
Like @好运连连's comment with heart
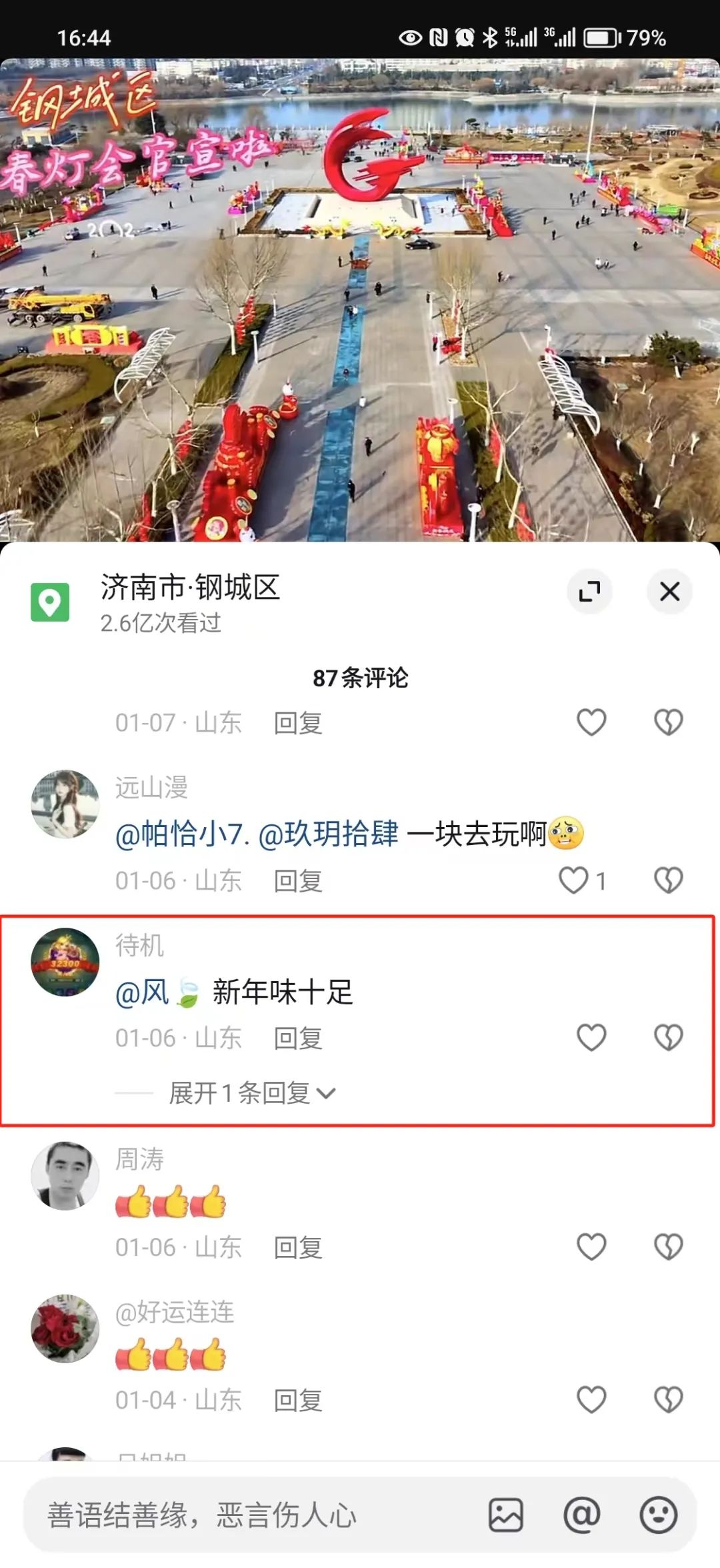[x=591, y=1399]
